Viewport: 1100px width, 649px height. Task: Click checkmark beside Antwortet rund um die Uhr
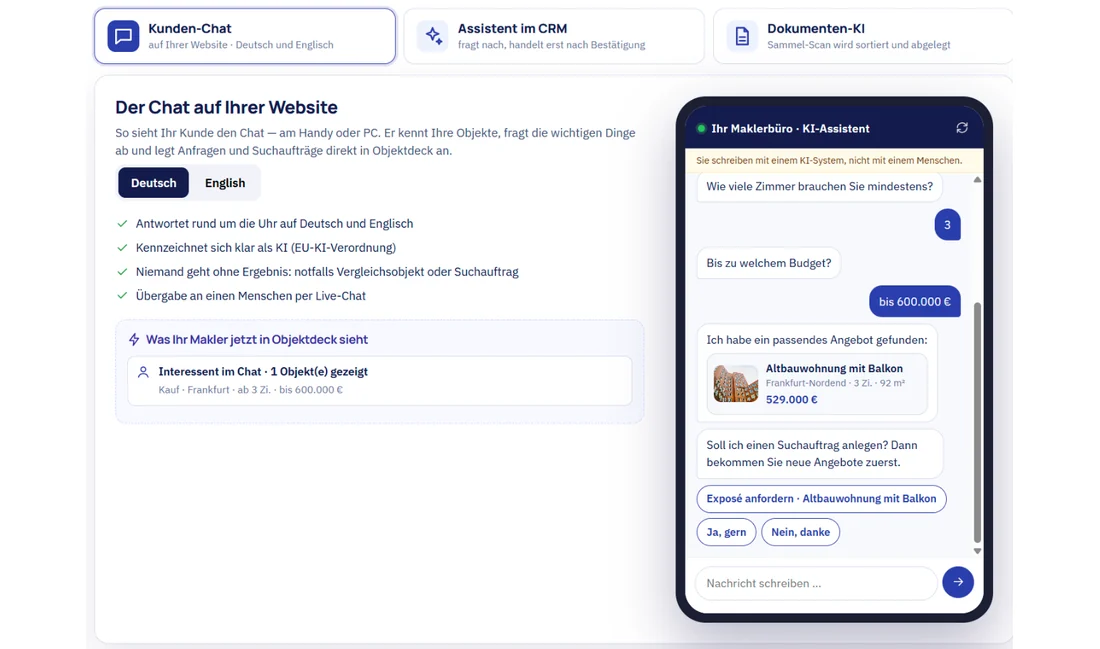122,224
